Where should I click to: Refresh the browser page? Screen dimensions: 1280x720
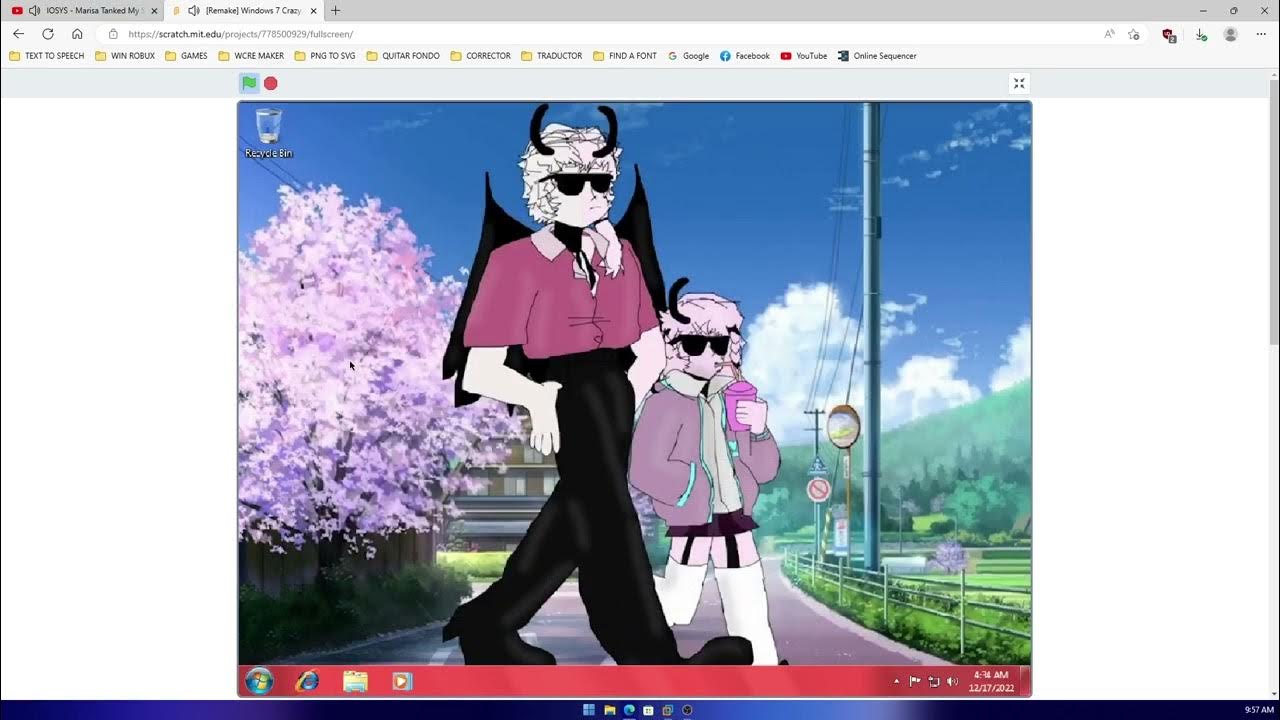tap(47, 34)
